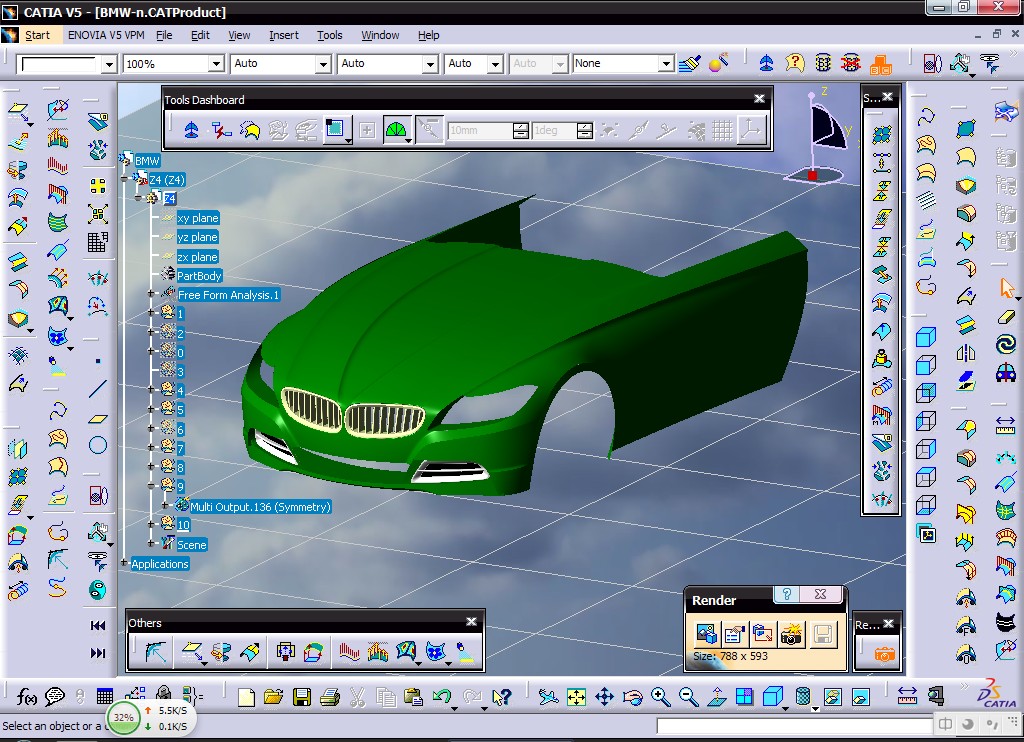Image resolution: width=1024 pixels, height=742 pixels.
Task: Click the question mark button in Render dialog
Action: point(787,594)
